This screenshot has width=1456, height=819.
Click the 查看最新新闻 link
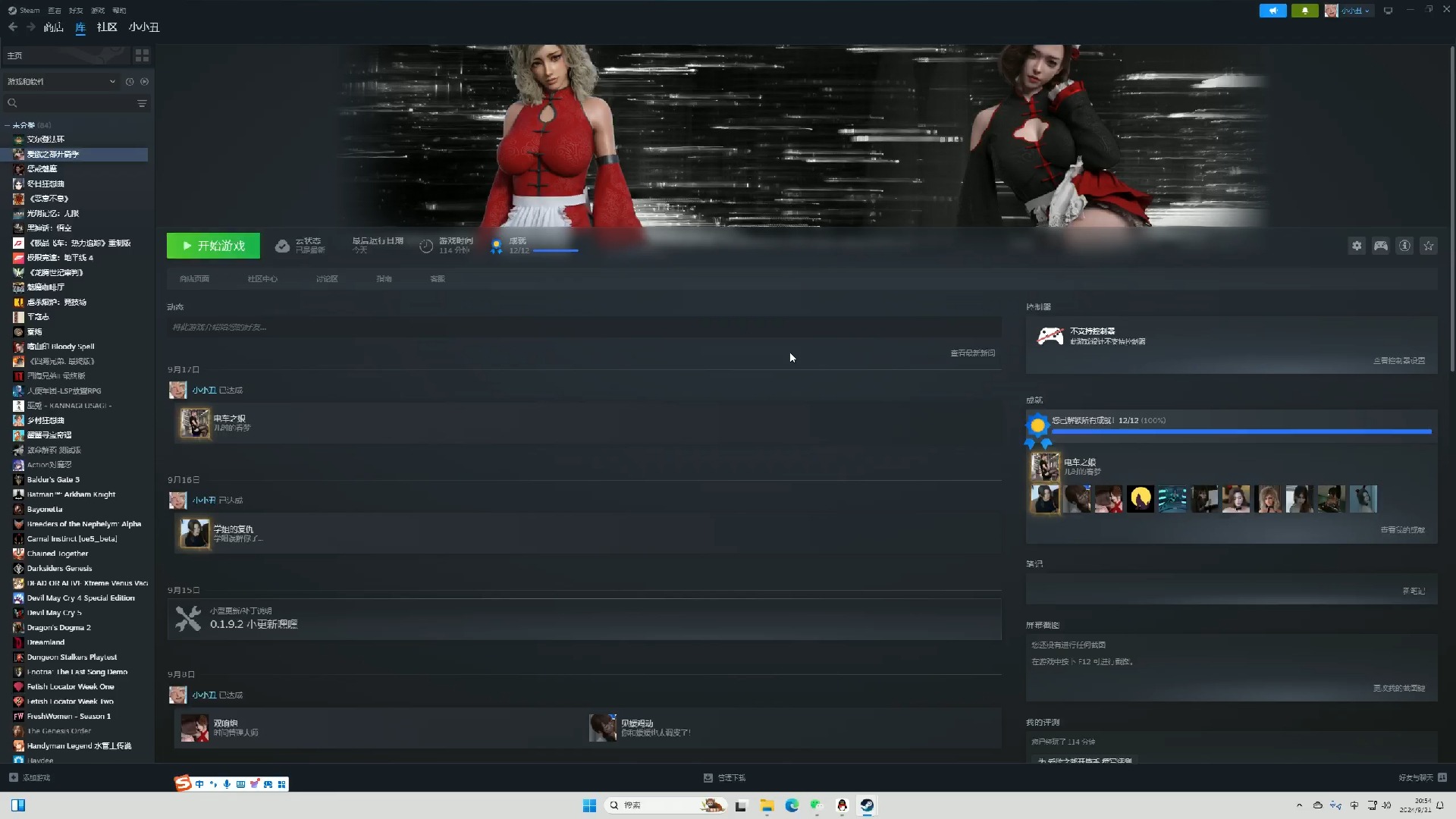click(973, 353)
